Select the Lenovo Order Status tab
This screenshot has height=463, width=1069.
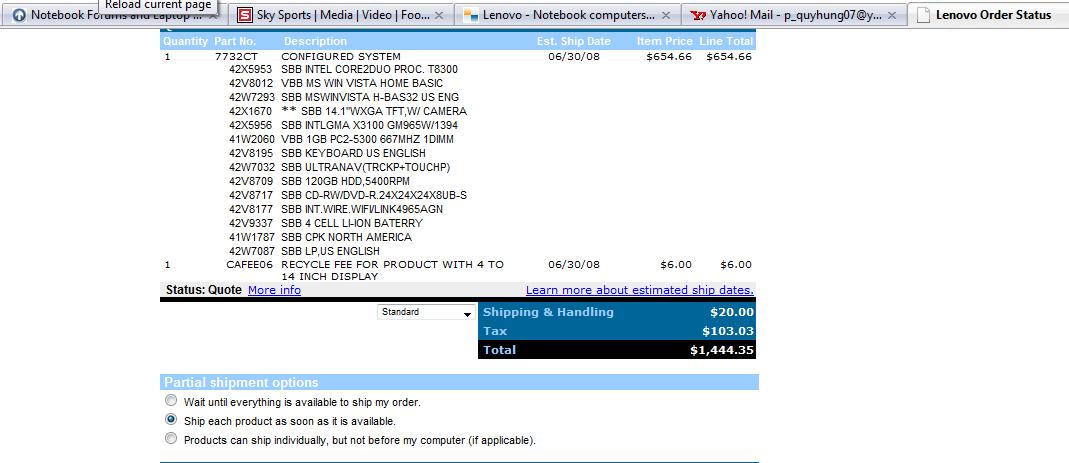pyautogui.click(x=989, y=15)
